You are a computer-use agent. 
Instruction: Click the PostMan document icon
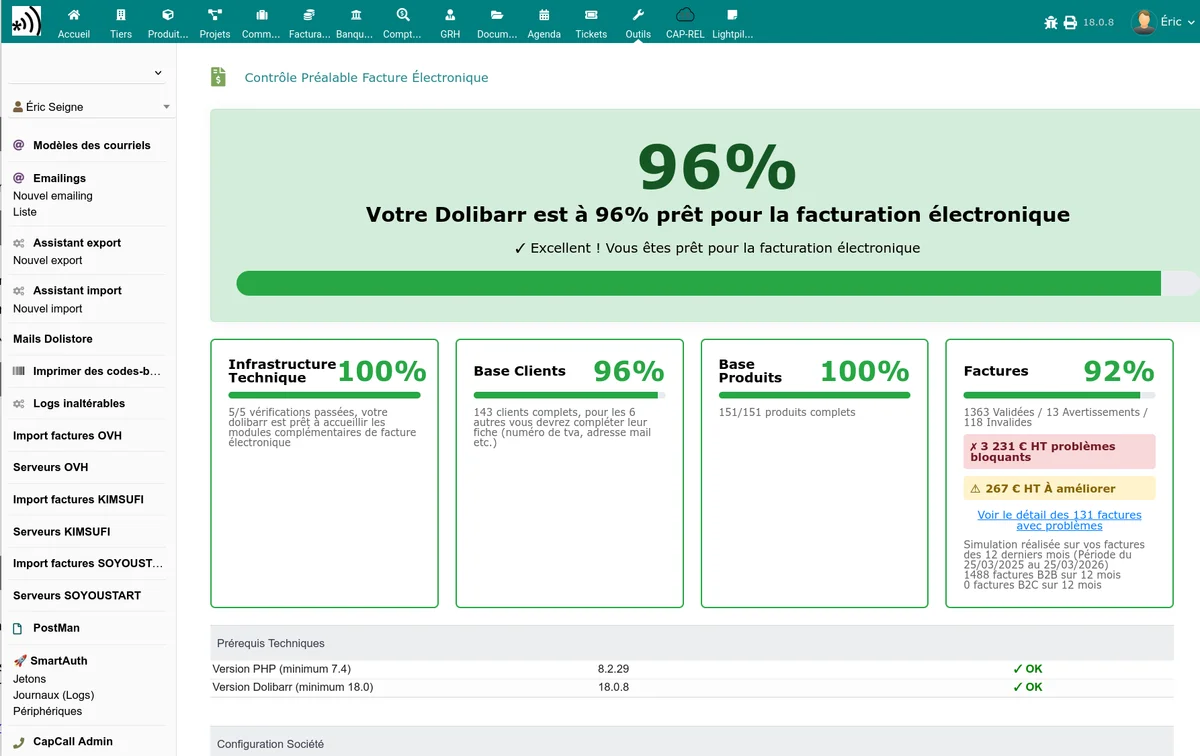coord(18,628)
